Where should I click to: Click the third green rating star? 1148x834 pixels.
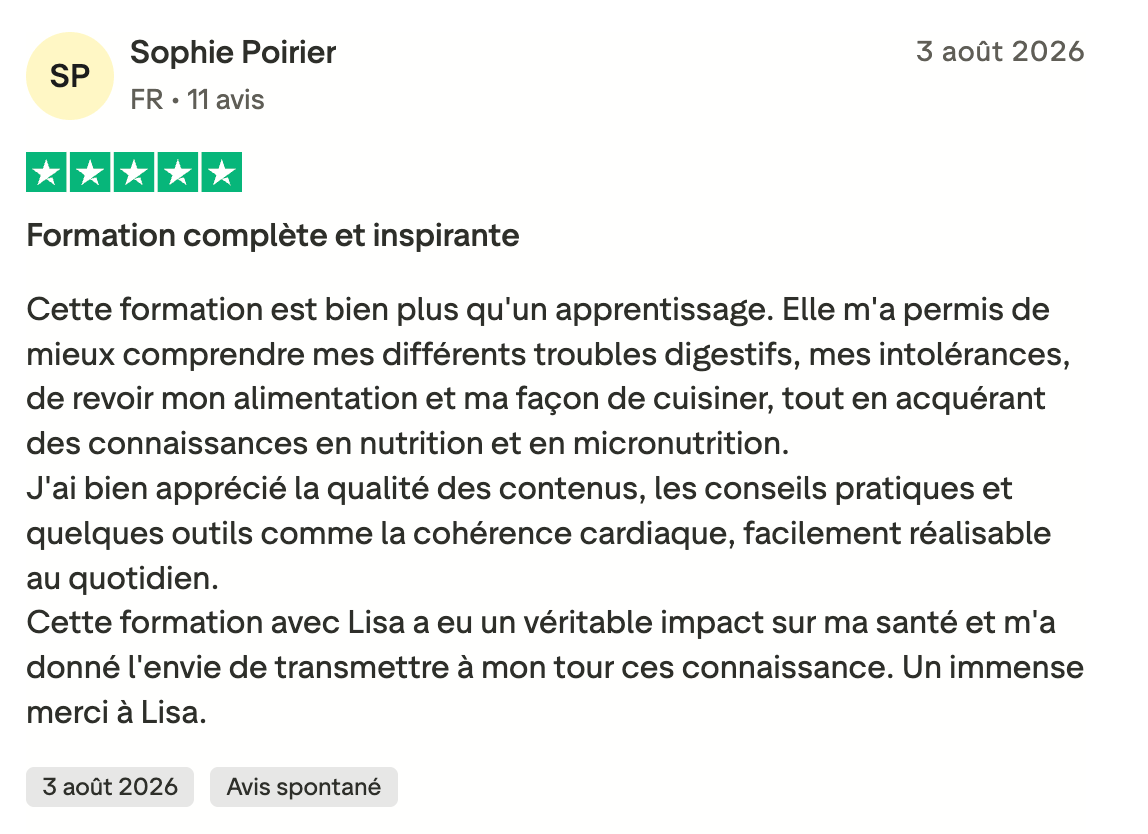(134, 172)
